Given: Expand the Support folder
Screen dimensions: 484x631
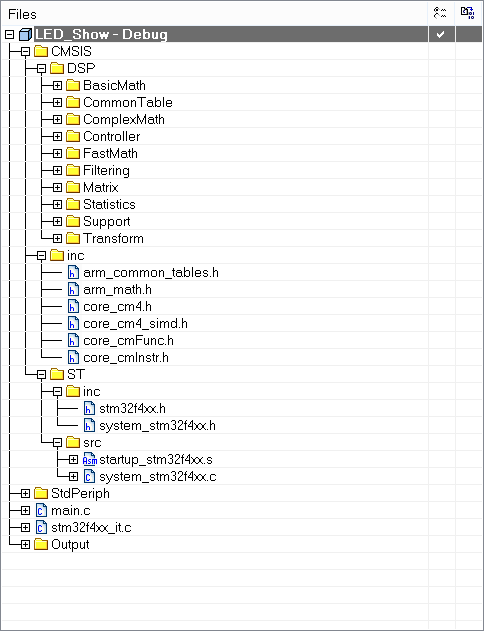Looking at the screenshot, I should point(58,221).
